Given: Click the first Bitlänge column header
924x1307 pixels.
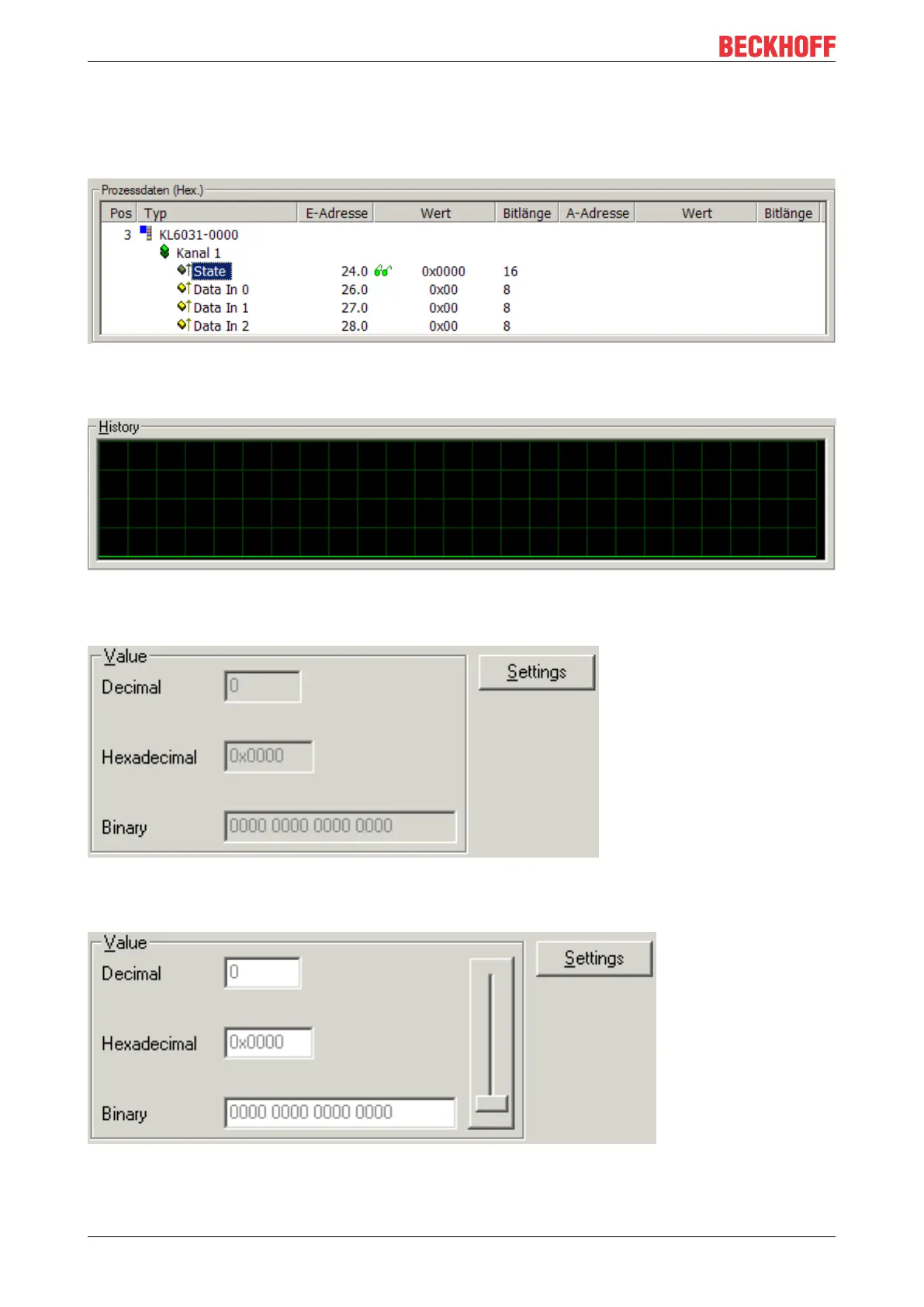Looking at the screenshot, I should [527, 213].
